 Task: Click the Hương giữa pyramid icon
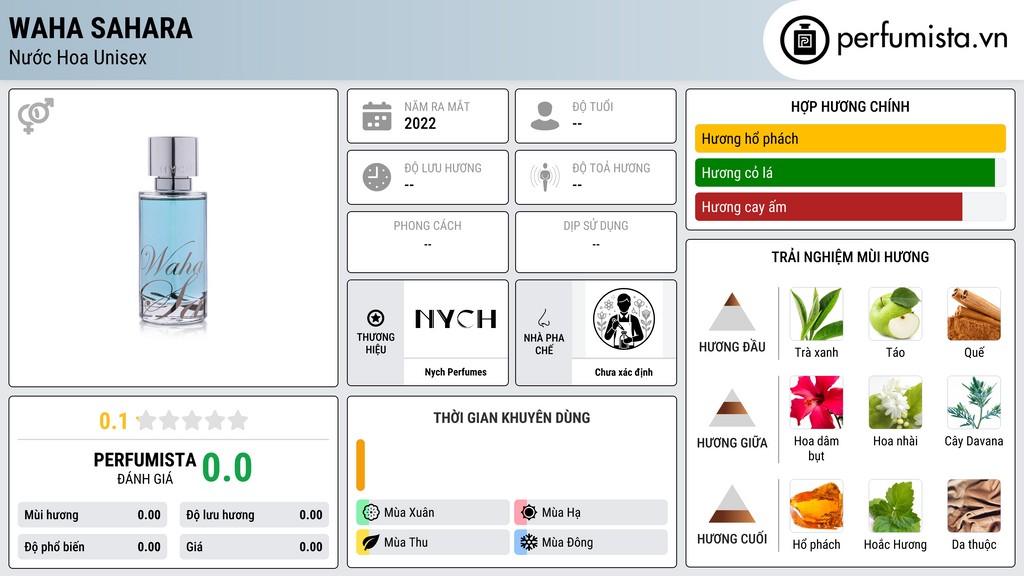(732, 408)
